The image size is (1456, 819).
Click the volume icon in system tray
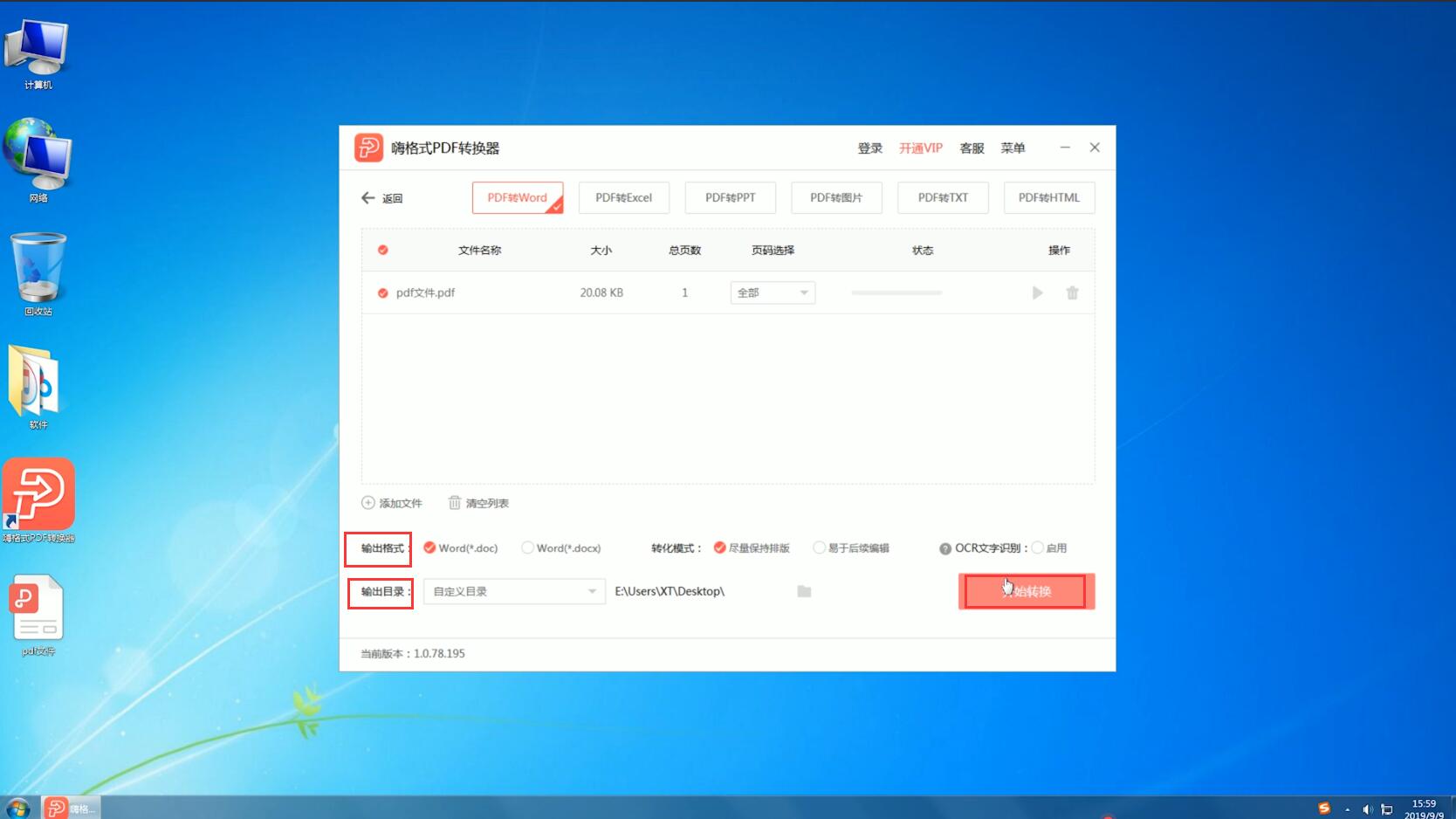pos(1367,809)
